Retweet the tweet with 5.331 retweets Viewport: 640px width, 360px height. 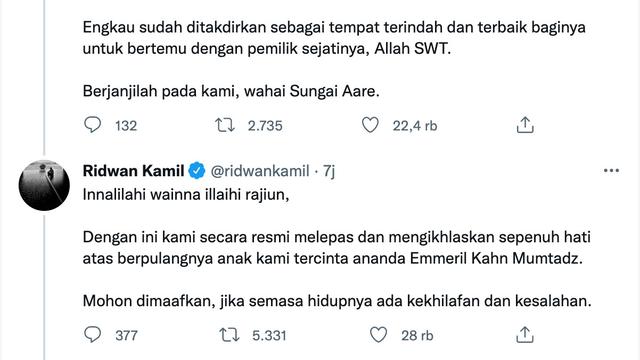coord(229,335)
